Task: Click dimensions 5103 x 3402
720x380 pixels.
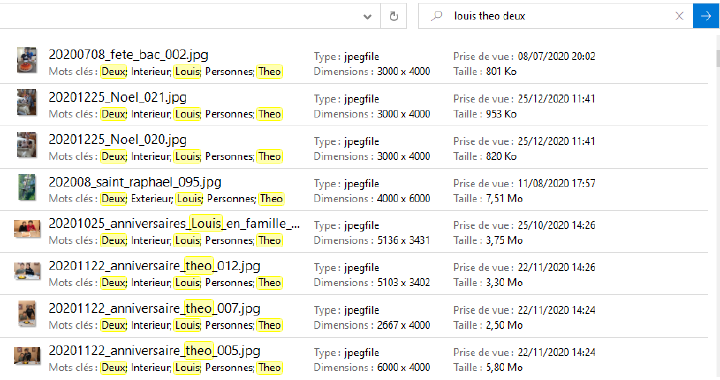Action: [404, 283]
